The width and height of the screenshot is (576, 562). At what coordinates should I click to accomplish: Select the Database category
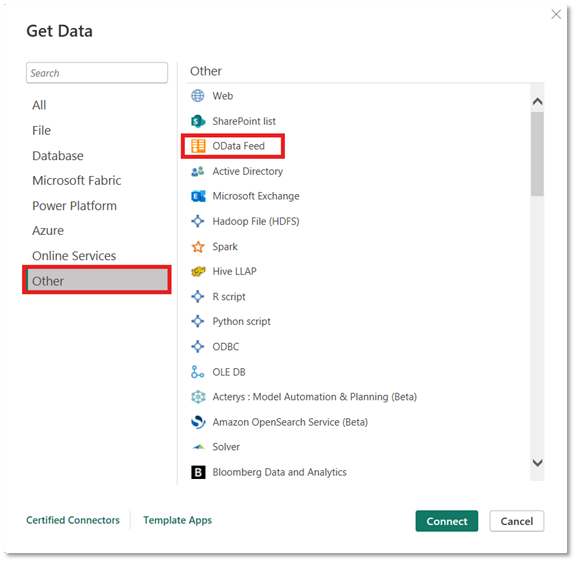click(58, 156)
